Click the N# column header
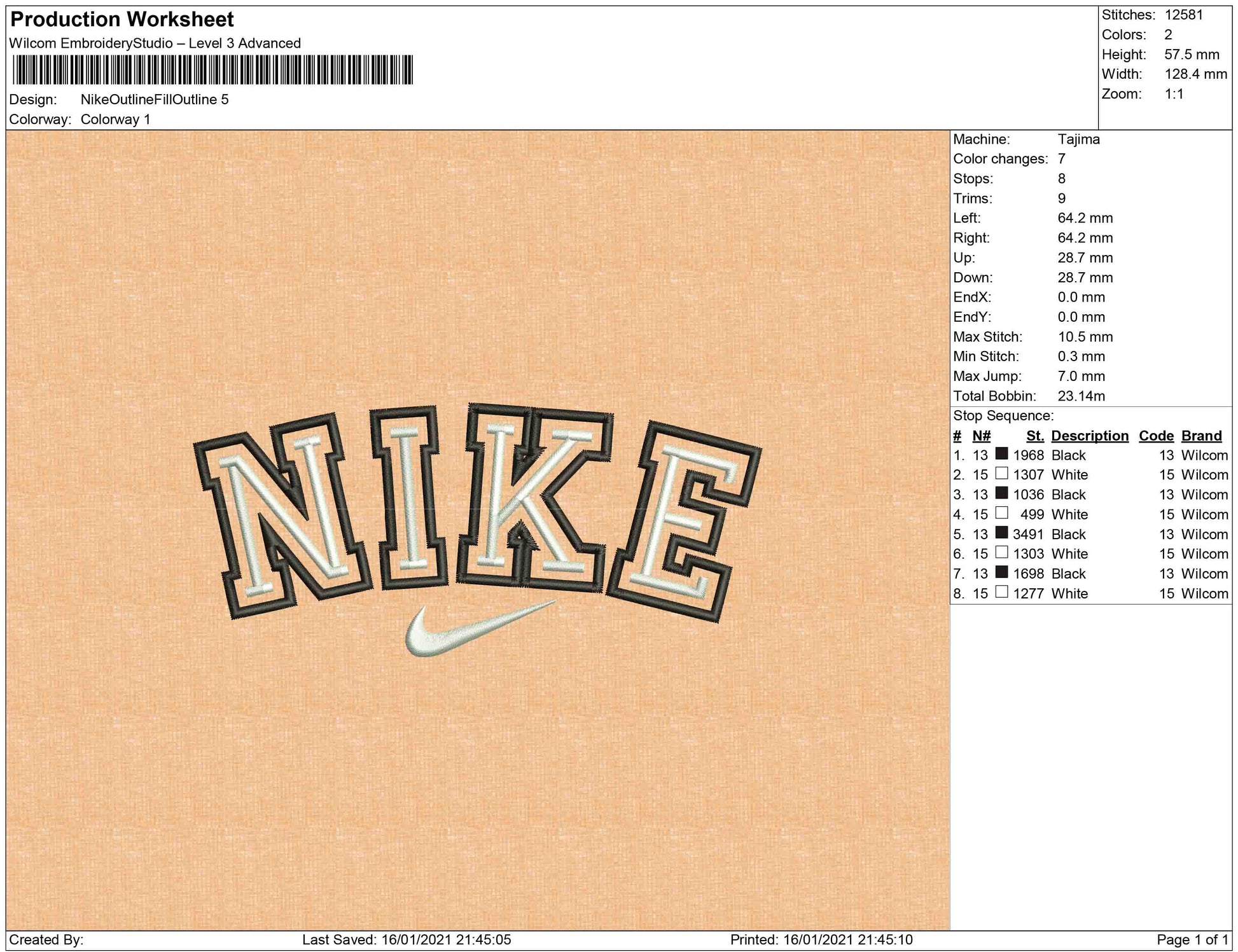This screenshot has width=1238, height=952. point(981,436)
